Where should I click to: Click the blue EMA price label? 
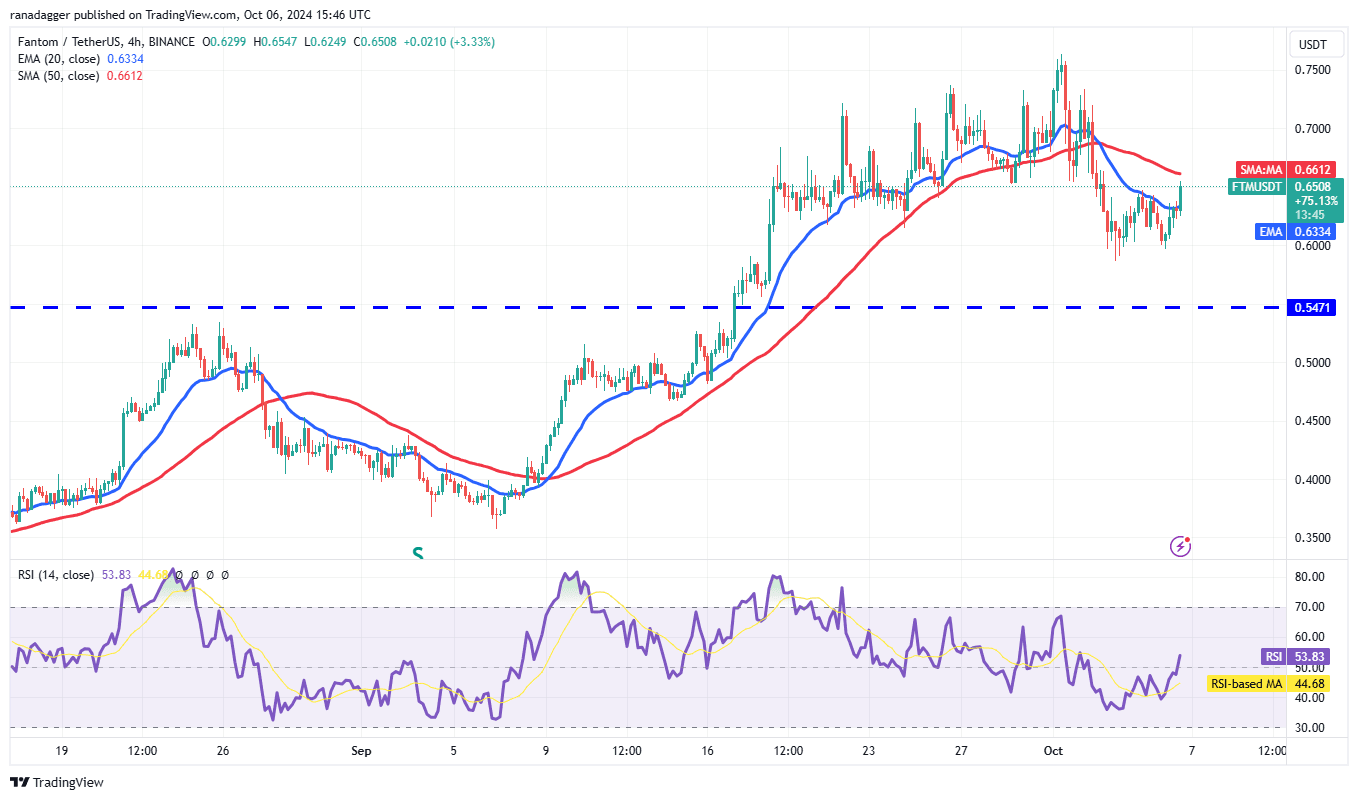click(x=1270, y=231)
